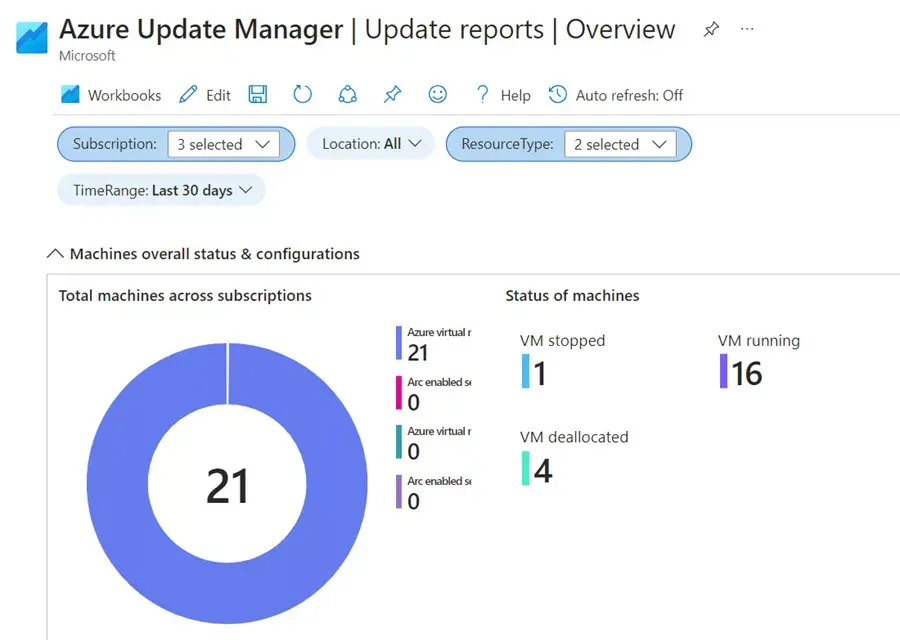900x640 pixels.
Task: Click the Save floppy disk icon
Action: 258,94
